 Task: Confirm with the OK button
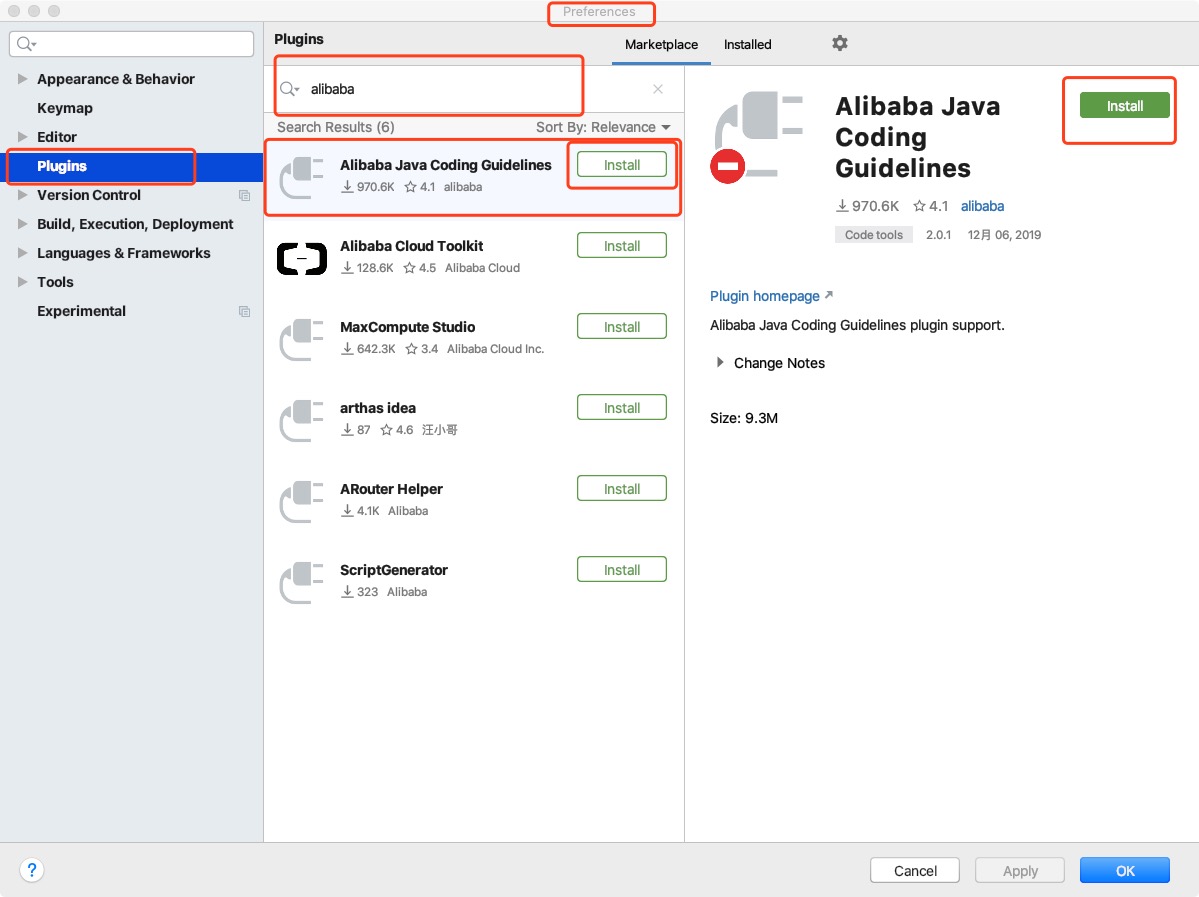point(1125,870)
